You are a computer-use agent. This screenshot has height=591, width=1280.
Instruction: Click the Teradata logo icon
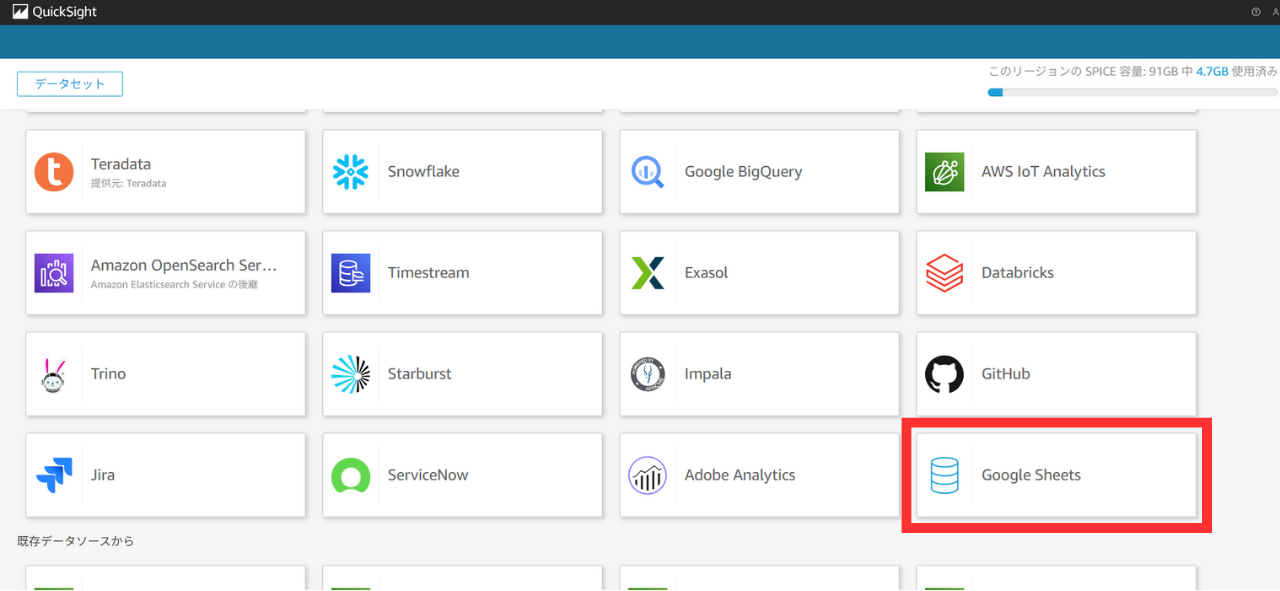click(x=54, y=172)
